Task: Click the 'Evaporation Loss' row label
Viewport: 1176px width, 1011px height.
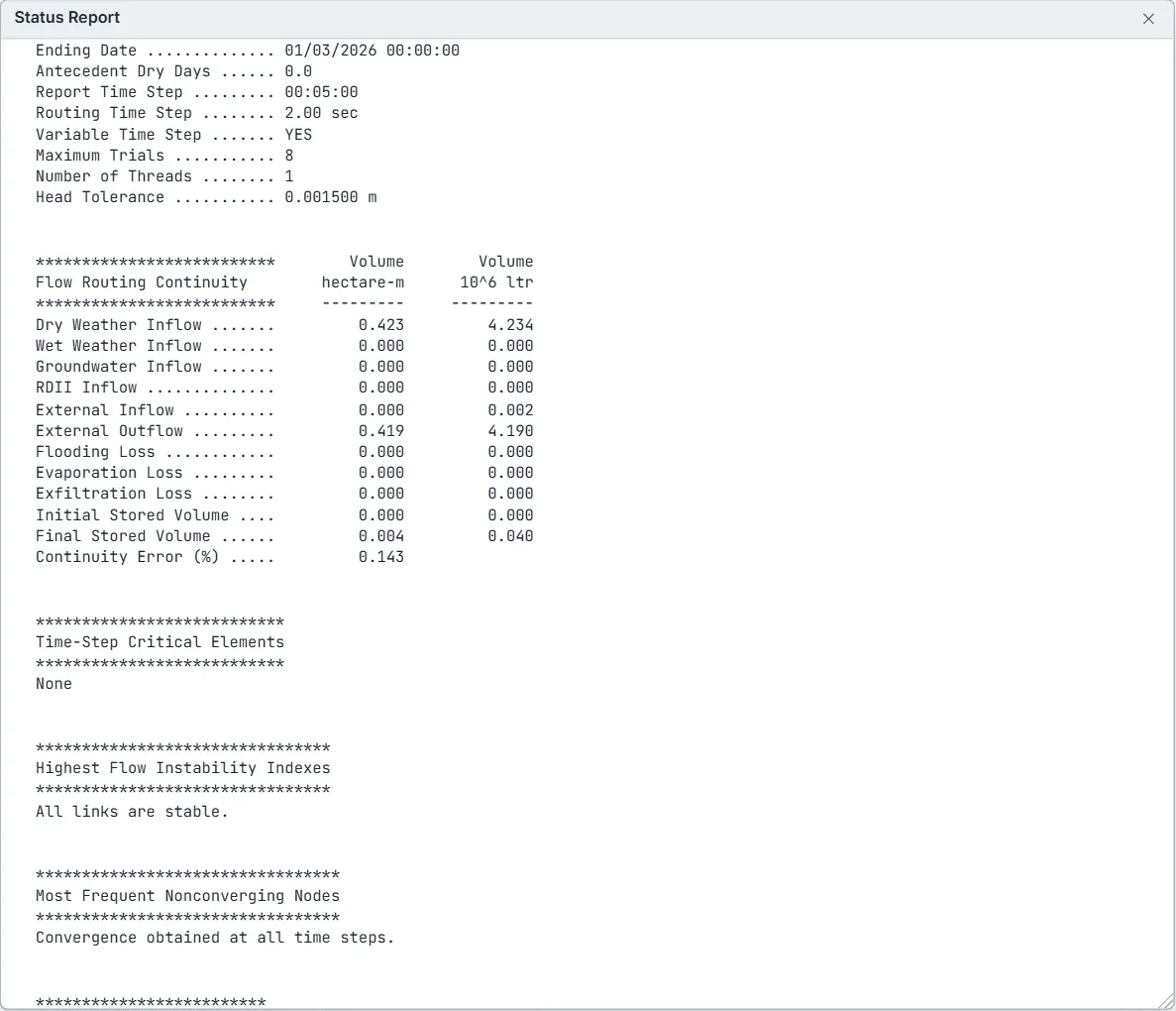Action: [x=110, y=473]
